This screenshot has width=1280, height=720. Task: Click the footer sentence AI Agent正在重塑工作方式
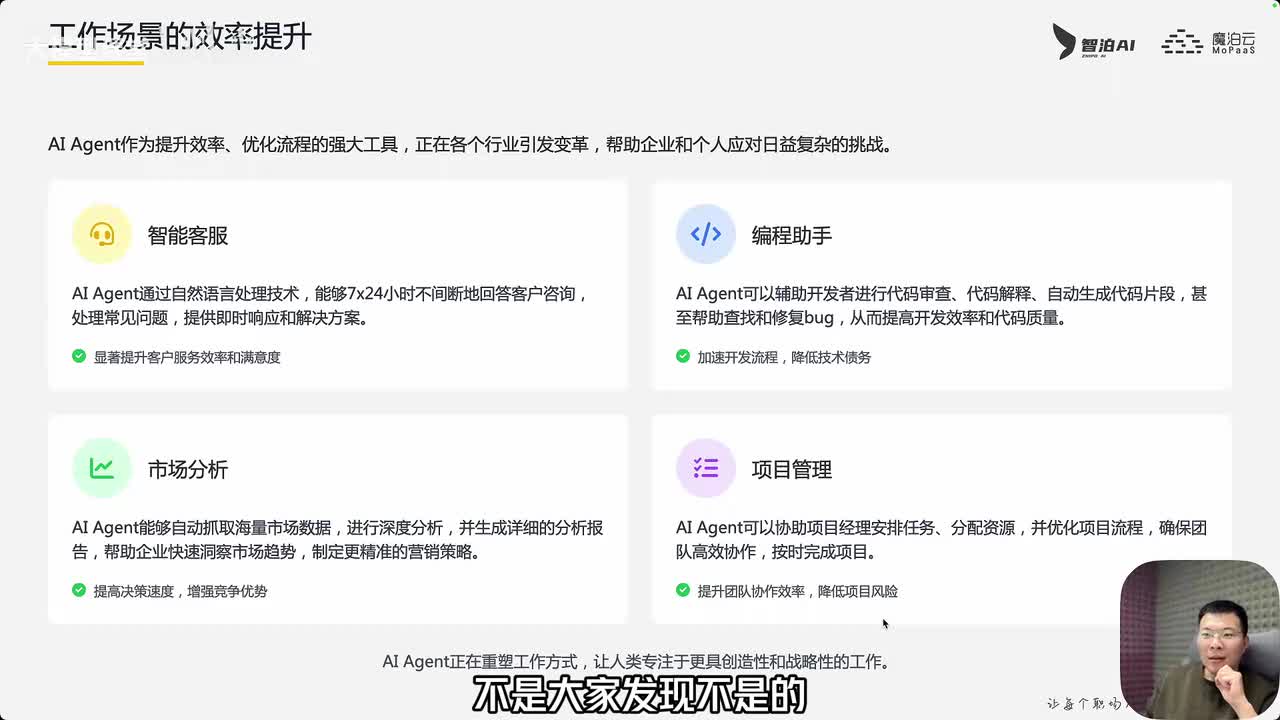click(x=636, y=662)
